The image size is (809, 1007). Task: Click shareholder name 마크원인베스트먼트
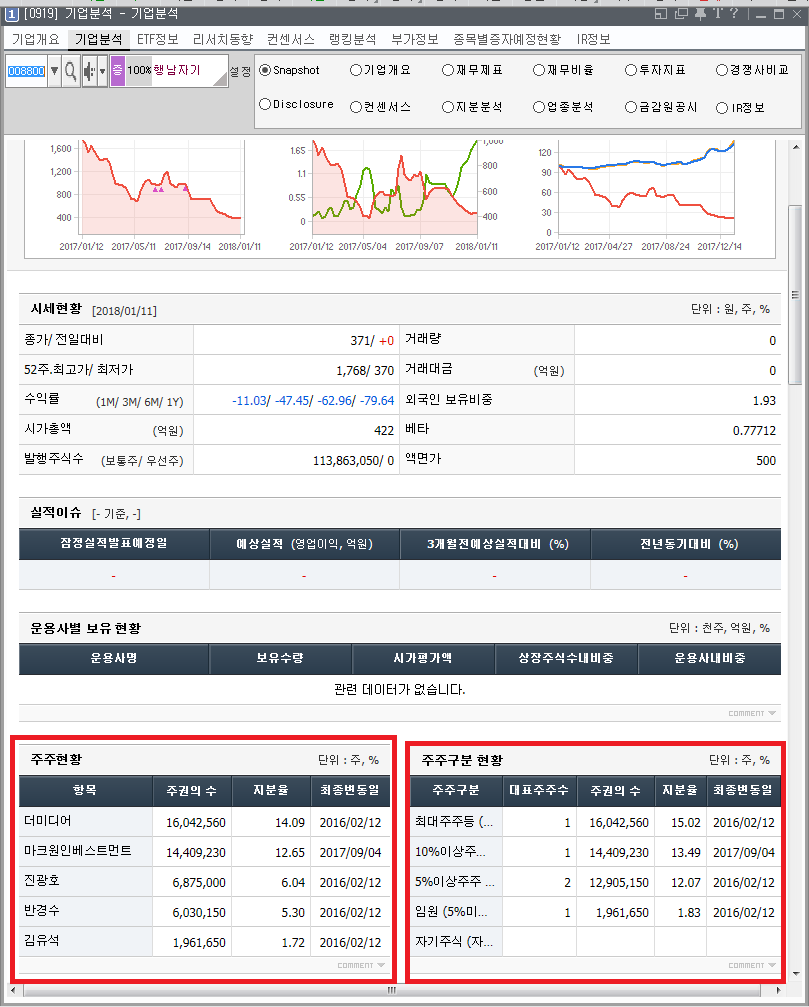[77, 851]
